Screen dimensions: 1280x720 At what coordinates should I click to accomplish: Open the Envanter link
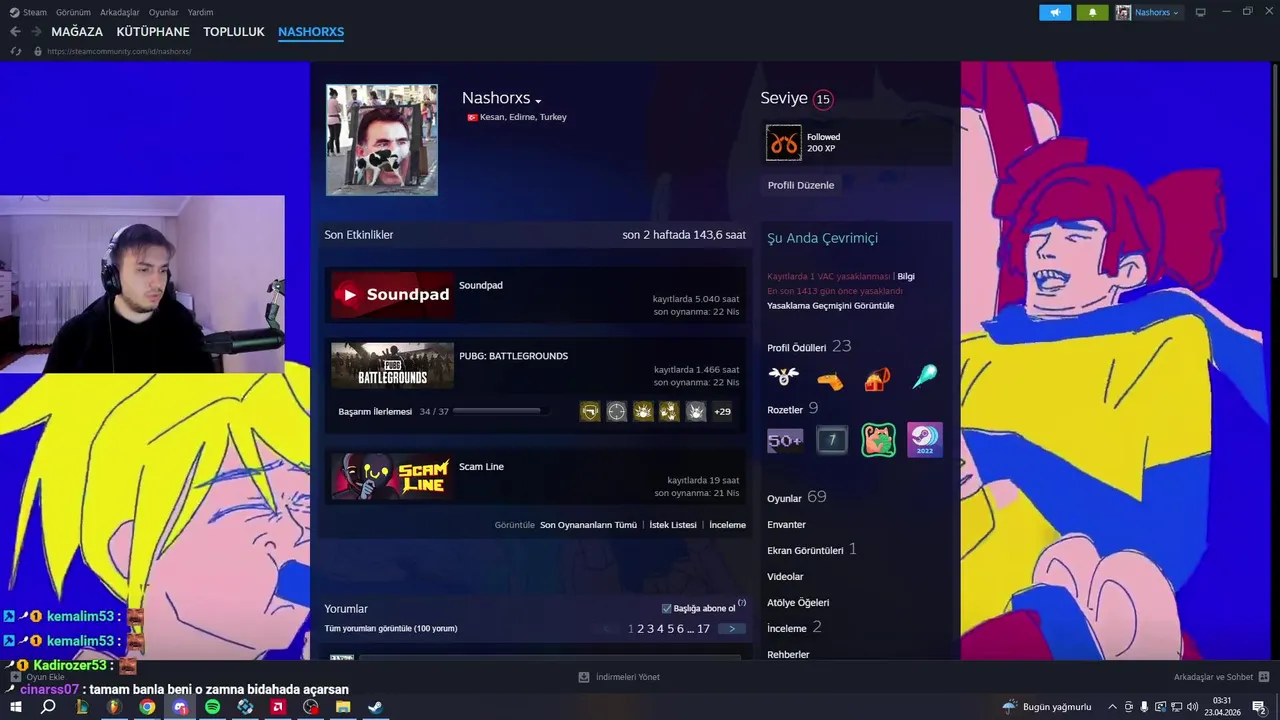786,525
